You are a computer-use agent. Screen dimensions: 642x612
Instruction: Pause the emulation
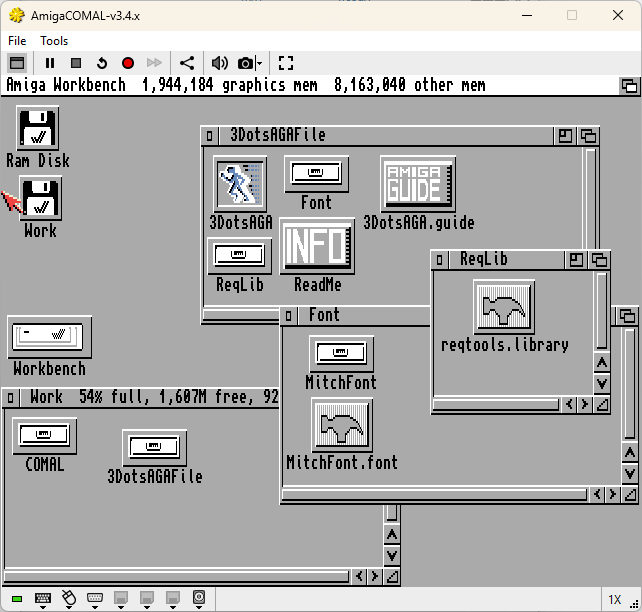[50, 63]
